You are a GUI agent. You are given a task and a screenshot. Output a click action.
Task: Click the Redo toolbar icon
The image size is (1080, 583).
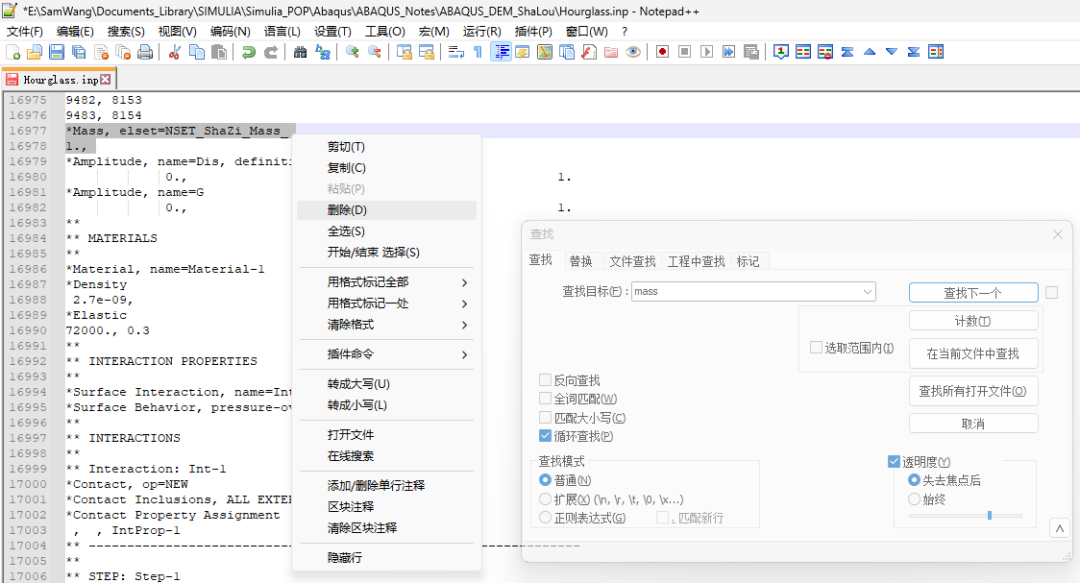(271, 52)
